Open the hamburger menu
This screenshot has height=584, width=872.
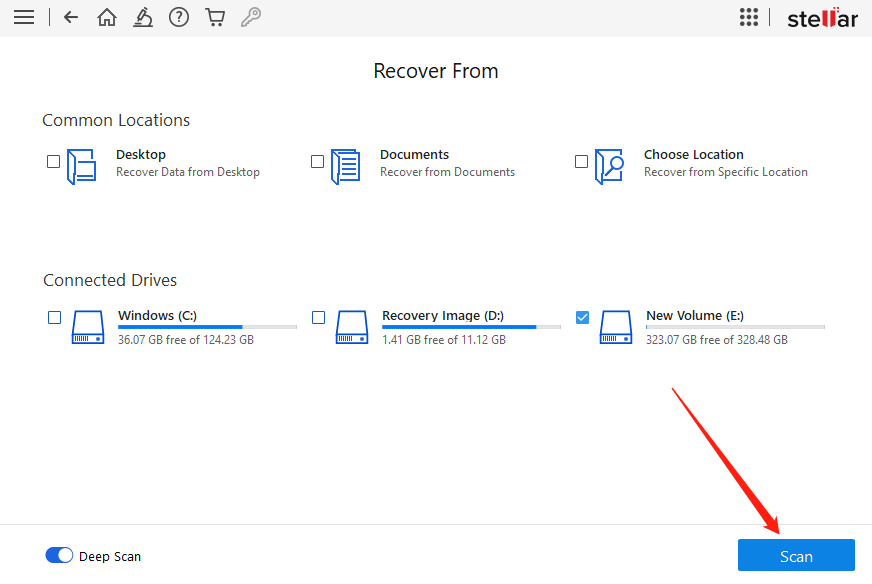pyautogui.click(x=23, y=17)
